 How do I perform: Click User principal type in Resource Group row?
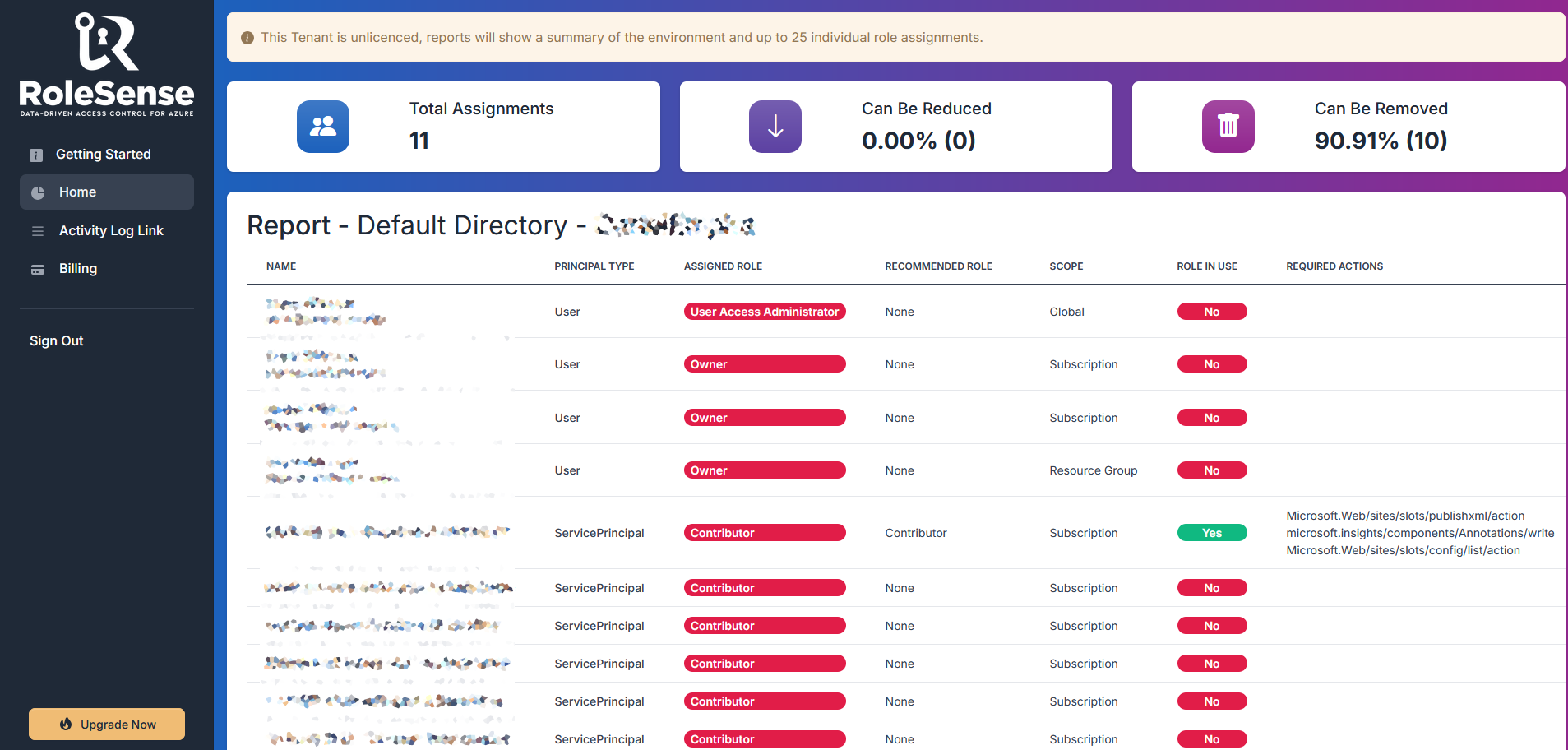coord(567,470)
